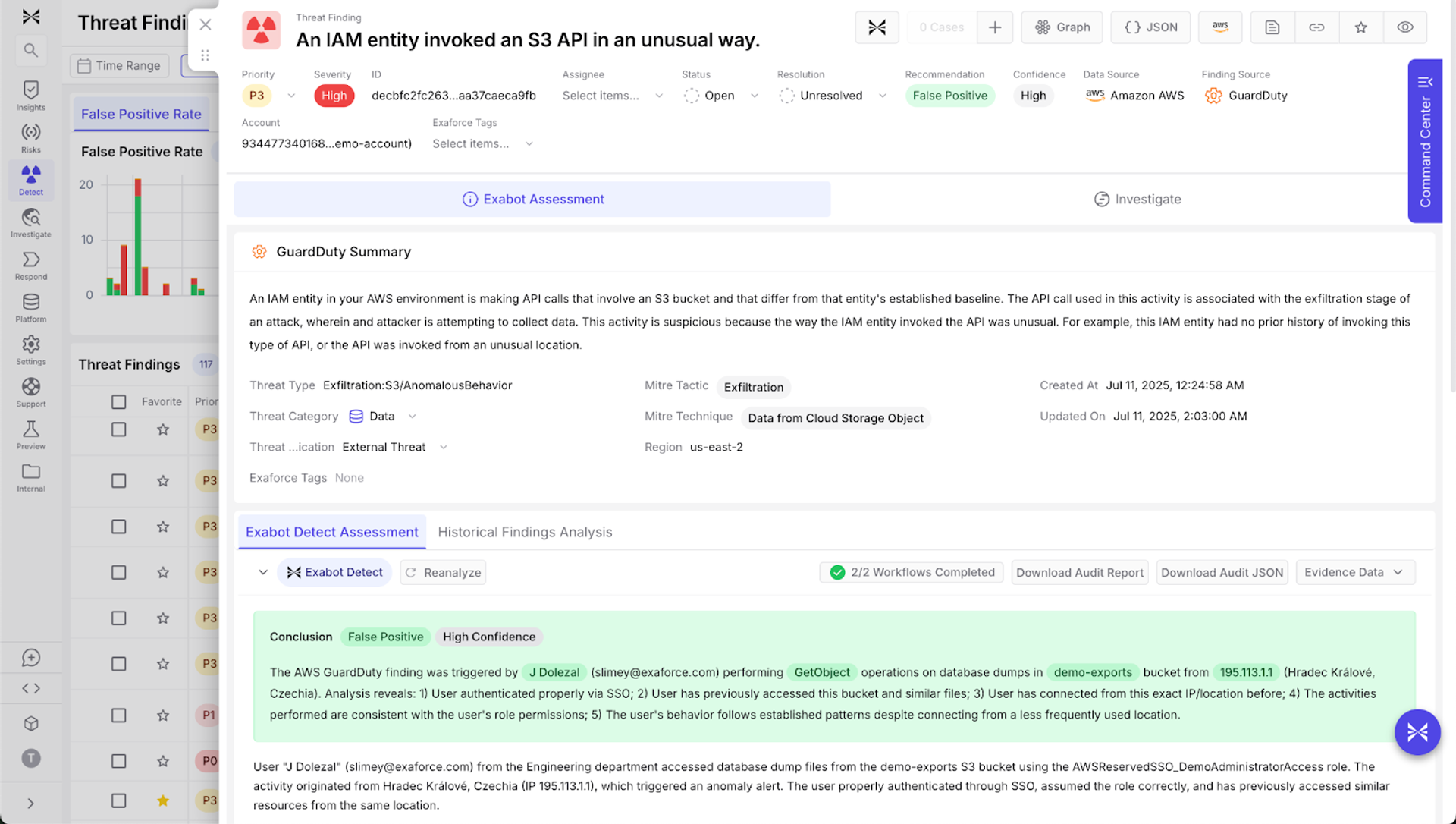1456x824 pixels.
Task: Switch to the Investigate tab
Action: pos(1137,199)
